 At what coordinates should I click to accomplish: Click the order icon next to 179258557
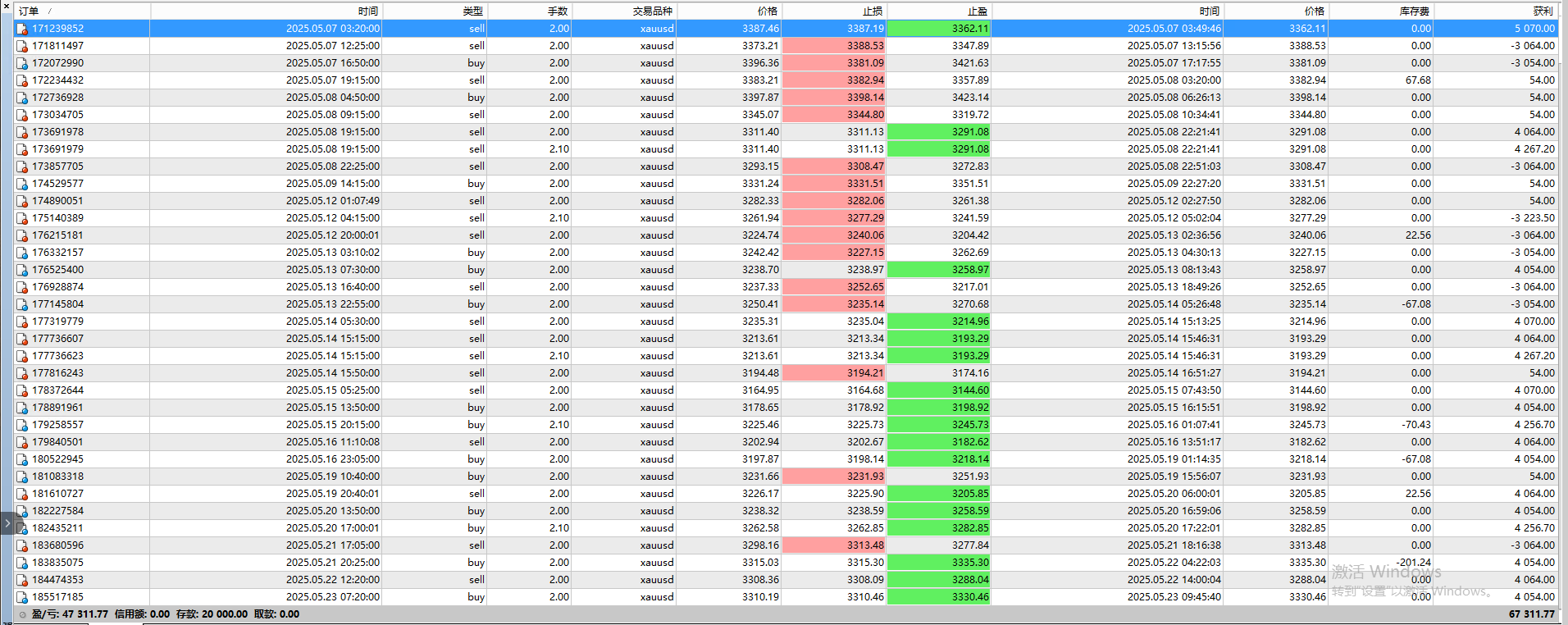[22, 425]
